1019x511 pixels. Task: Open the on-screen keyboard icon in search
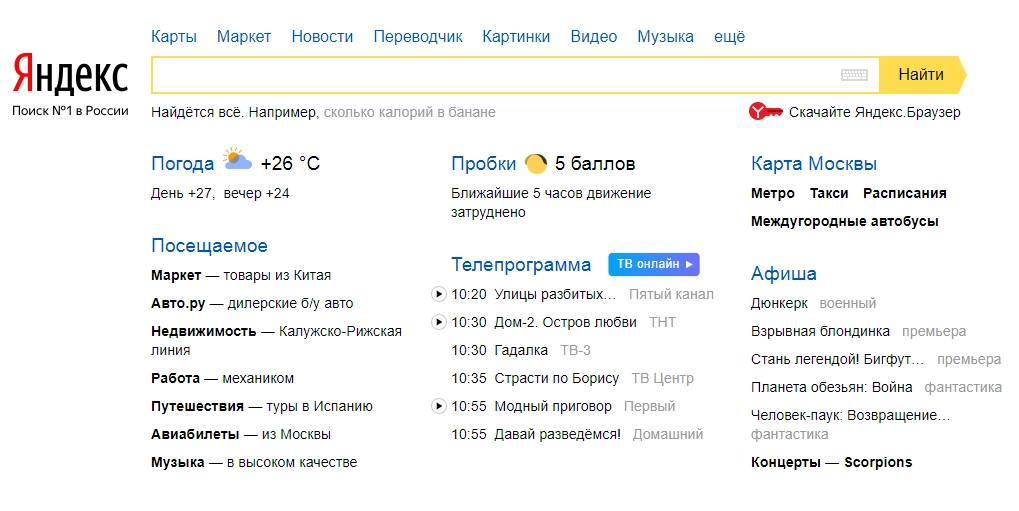(854, 75)
